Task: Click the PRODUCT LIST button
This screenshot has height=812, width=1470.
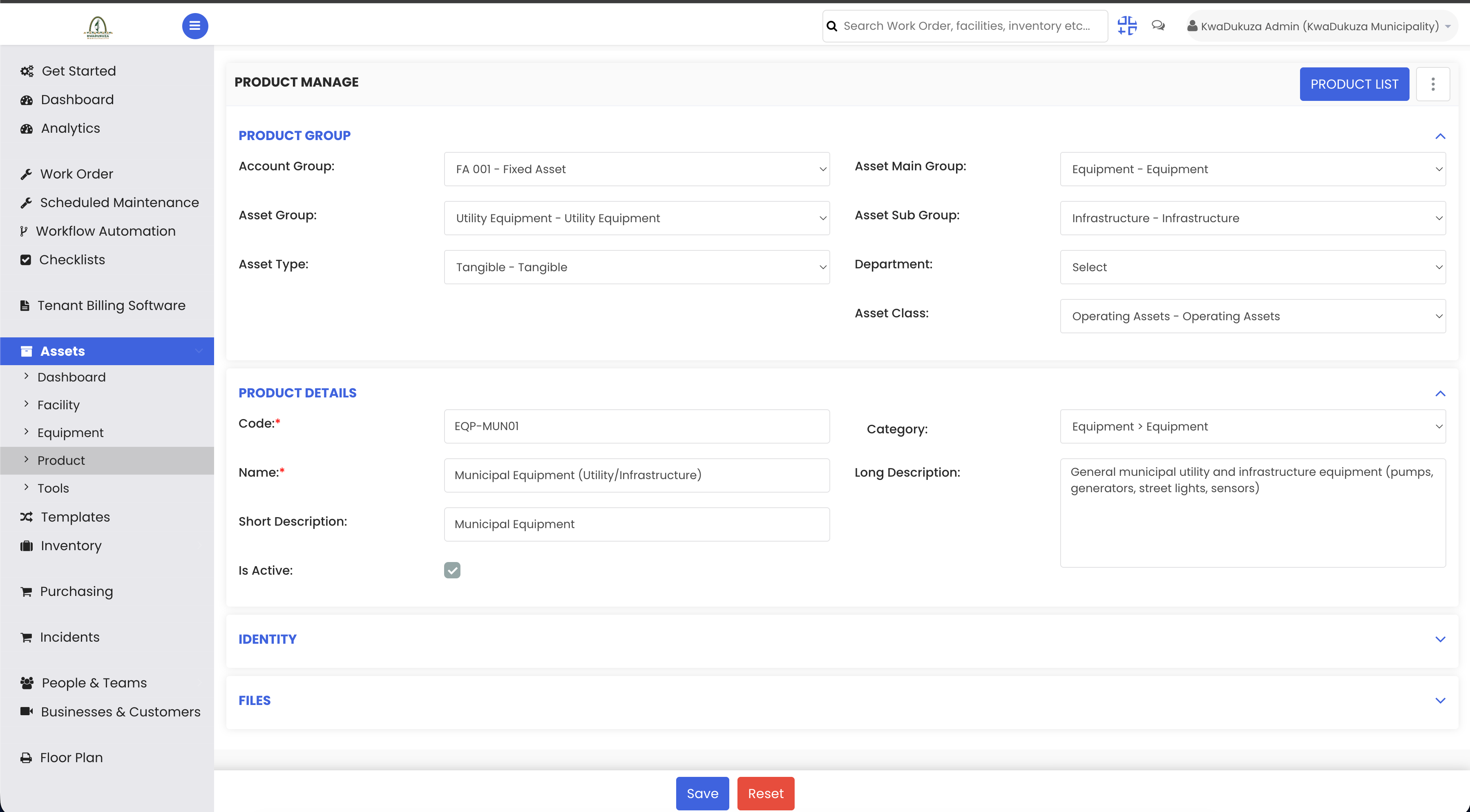Action: pos(1354,84)
